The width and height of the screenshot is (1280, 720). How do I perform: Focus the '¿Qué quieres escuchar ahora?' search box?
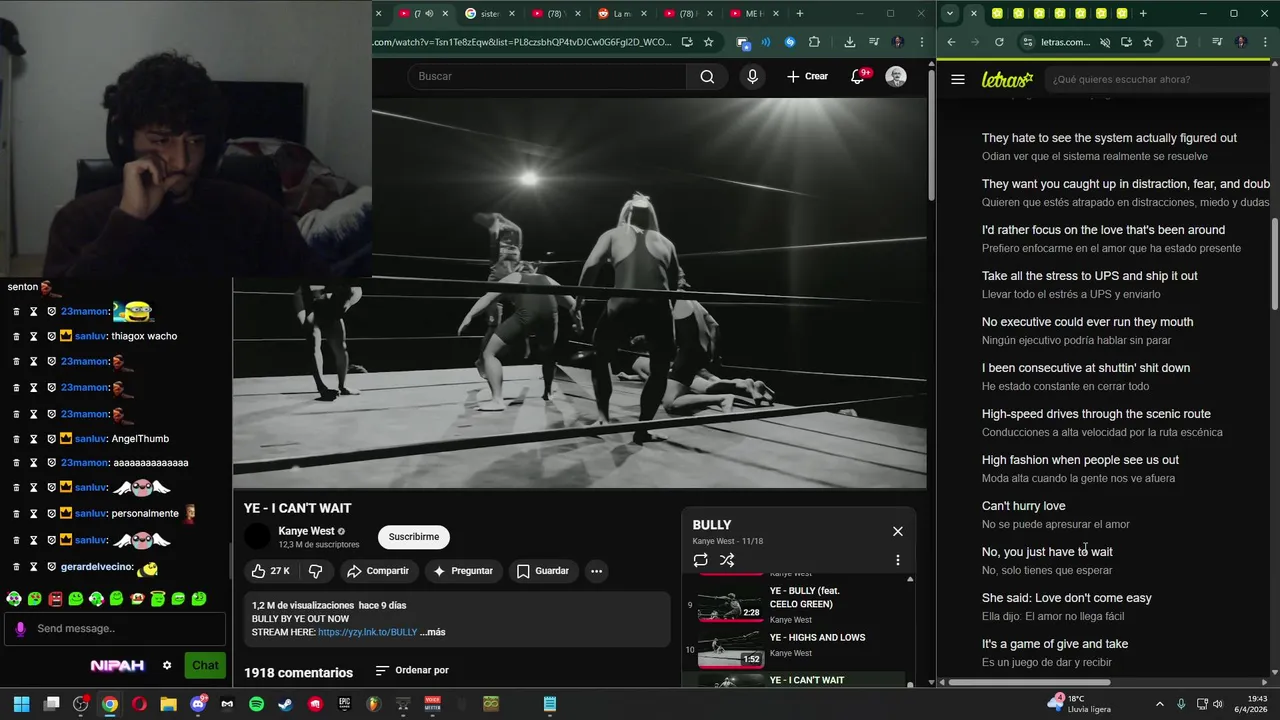click(1155, 79)
